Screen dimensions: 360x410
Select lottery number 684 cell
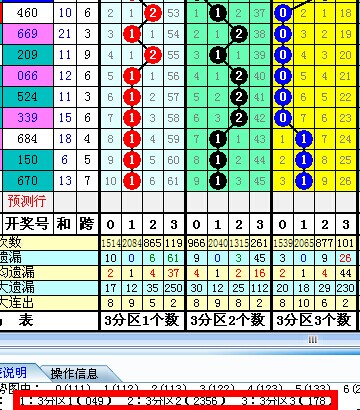(27, 139)
